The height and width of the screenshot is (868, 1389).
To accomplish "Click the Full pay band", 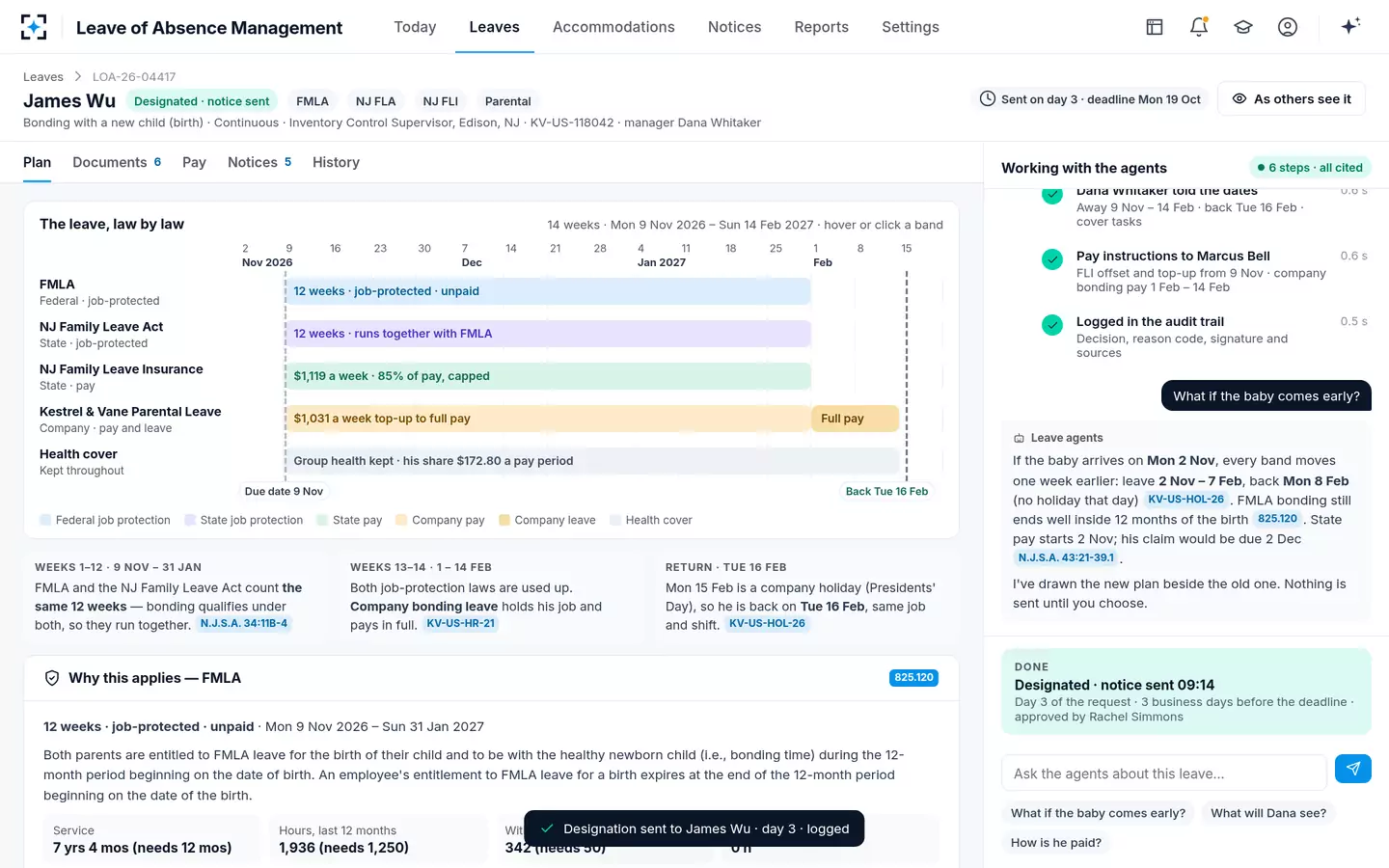I will [856, 419].
